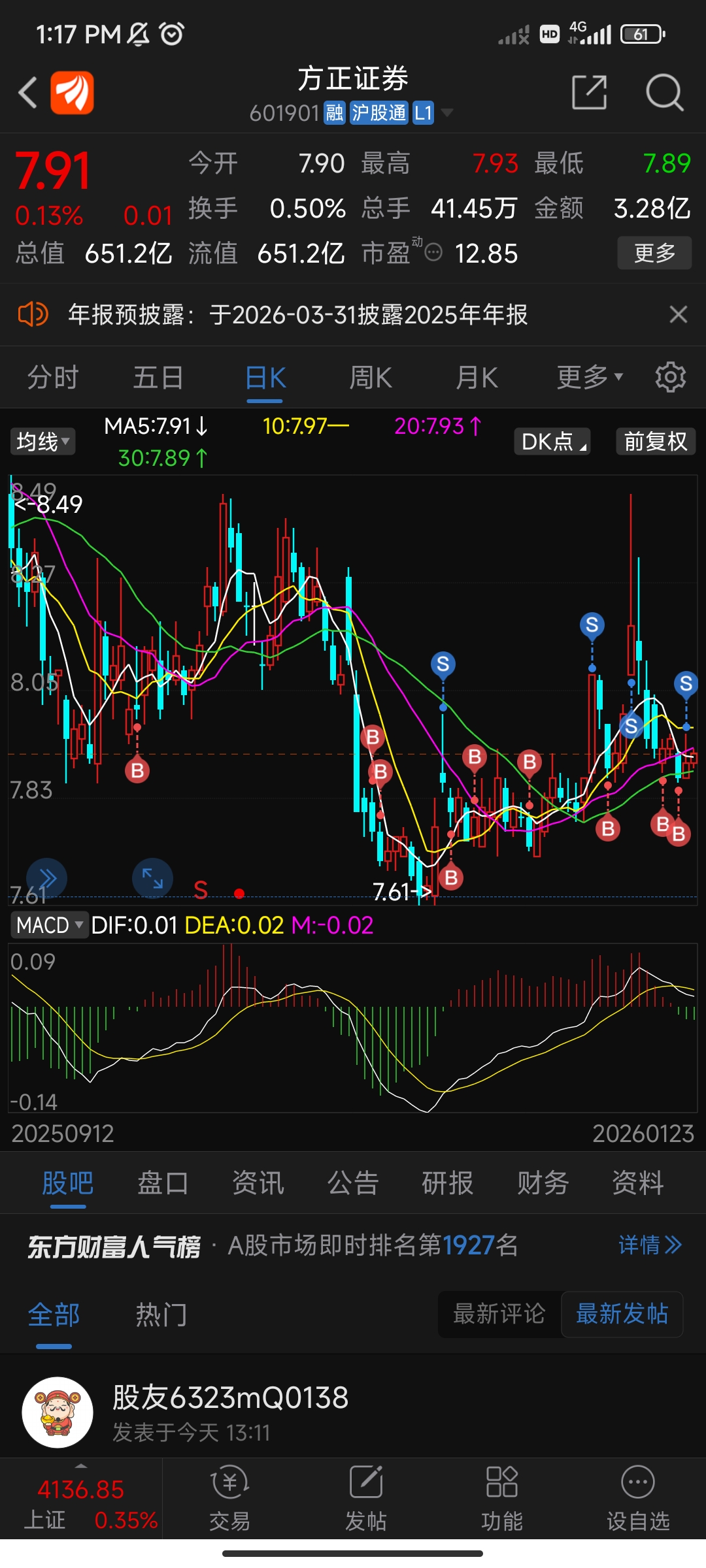The width and height of the screenshot is (706, 1568).
Task: Open the 功能 grid functions icon
Action: point(502,1482)
